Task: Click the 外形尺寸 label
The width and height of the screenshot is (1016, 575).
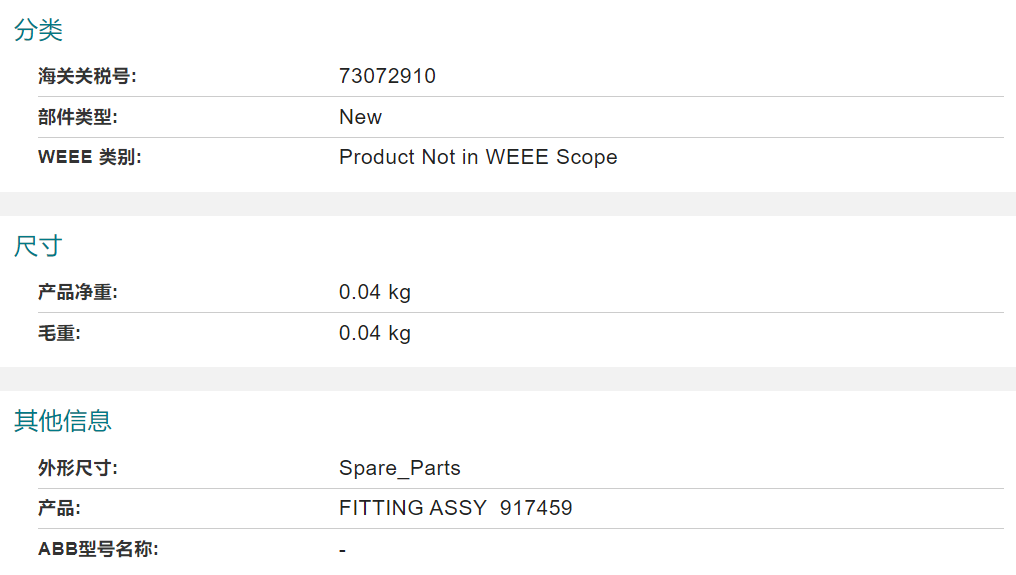Action: (x=78, y=468)
